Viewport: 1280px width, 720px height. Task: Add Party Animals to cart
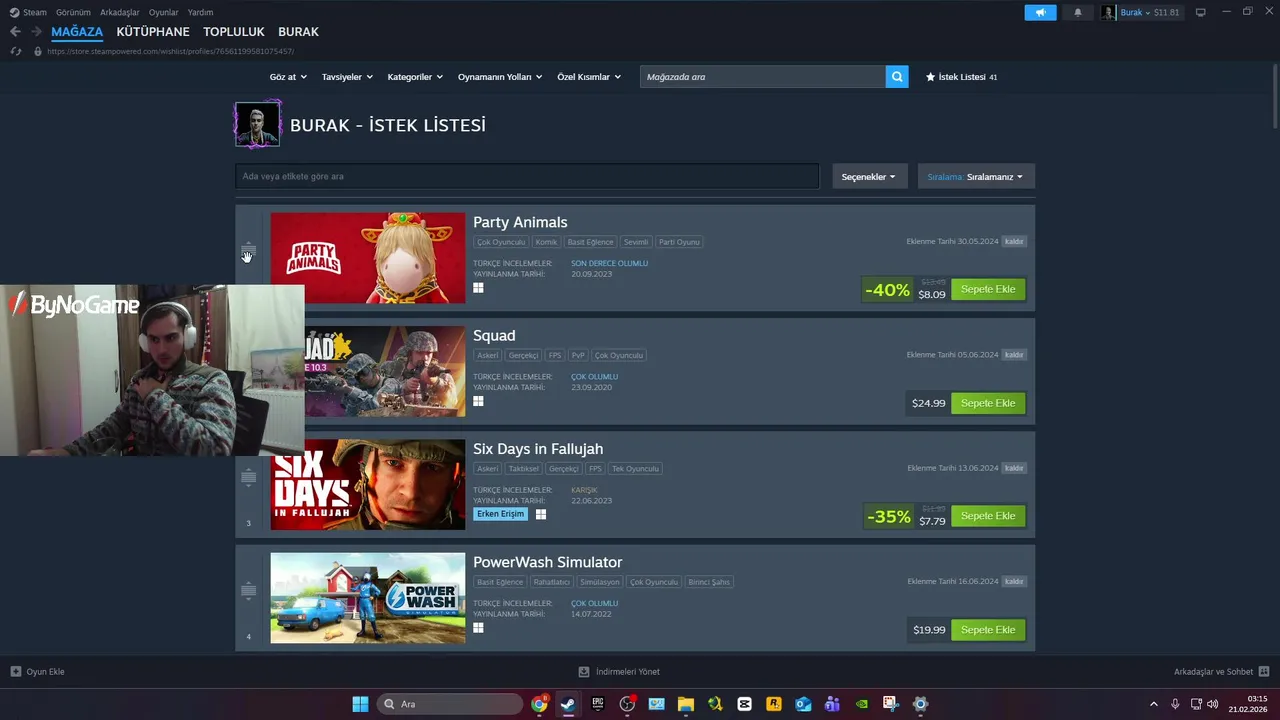tap(988, 289)
